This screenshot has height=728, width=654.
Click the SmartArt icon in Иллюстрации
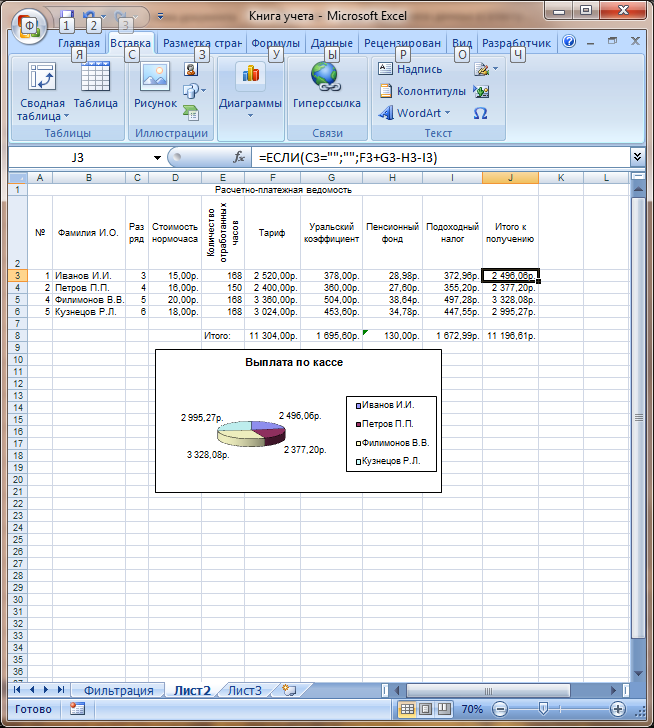191,112
